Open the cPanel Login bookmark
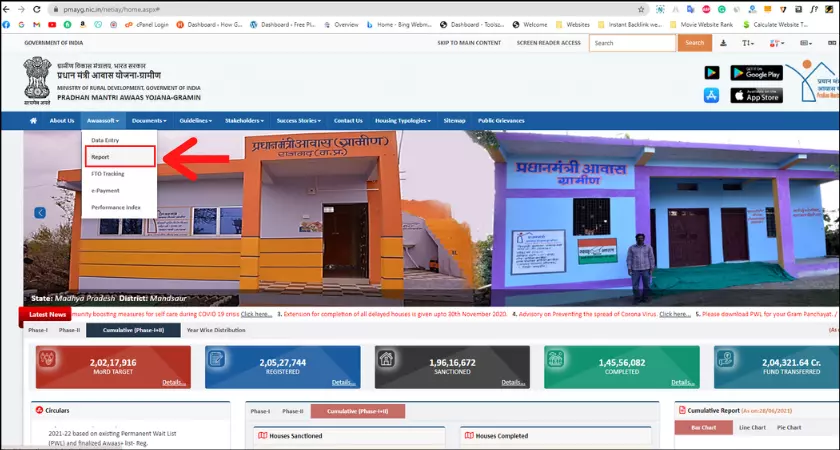Screen dimensions: 840x450 [147, 25]
